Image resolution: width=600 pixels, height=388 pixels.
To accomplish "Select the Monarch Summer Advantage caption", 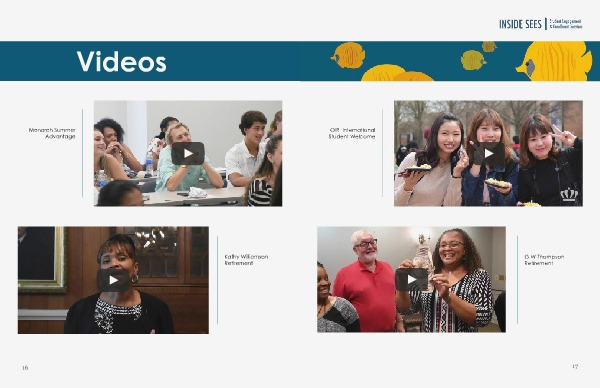I will 52,133.
